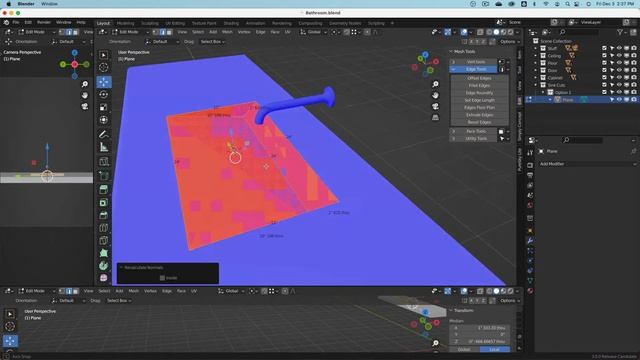
Task: Switch to the Shading workspace tab
Action: point(231,23)
